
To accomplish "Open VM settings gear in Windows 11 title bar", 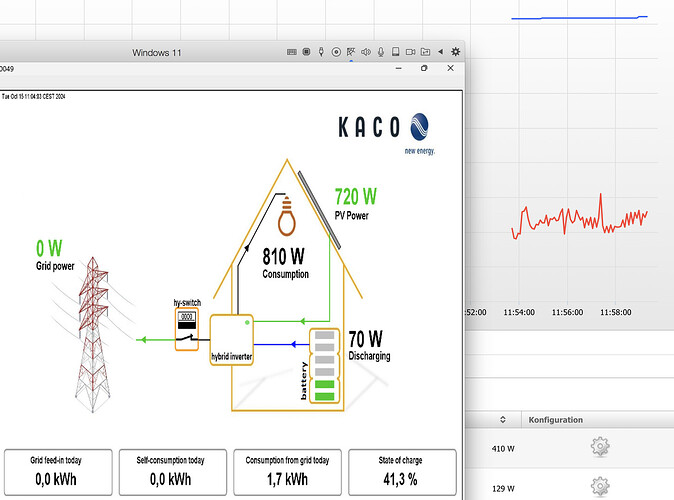I will pos(456,52).
